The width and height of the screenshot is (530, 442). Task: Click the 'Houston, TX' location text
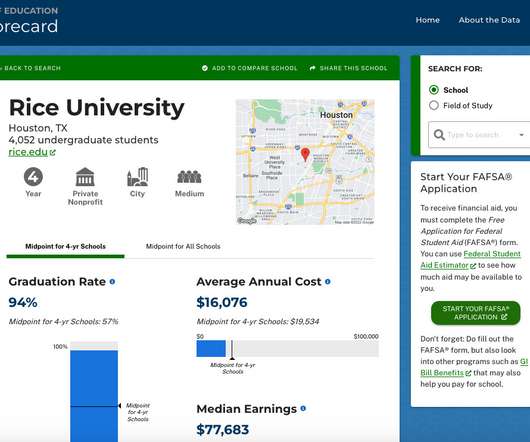click(x=38, y=128)
